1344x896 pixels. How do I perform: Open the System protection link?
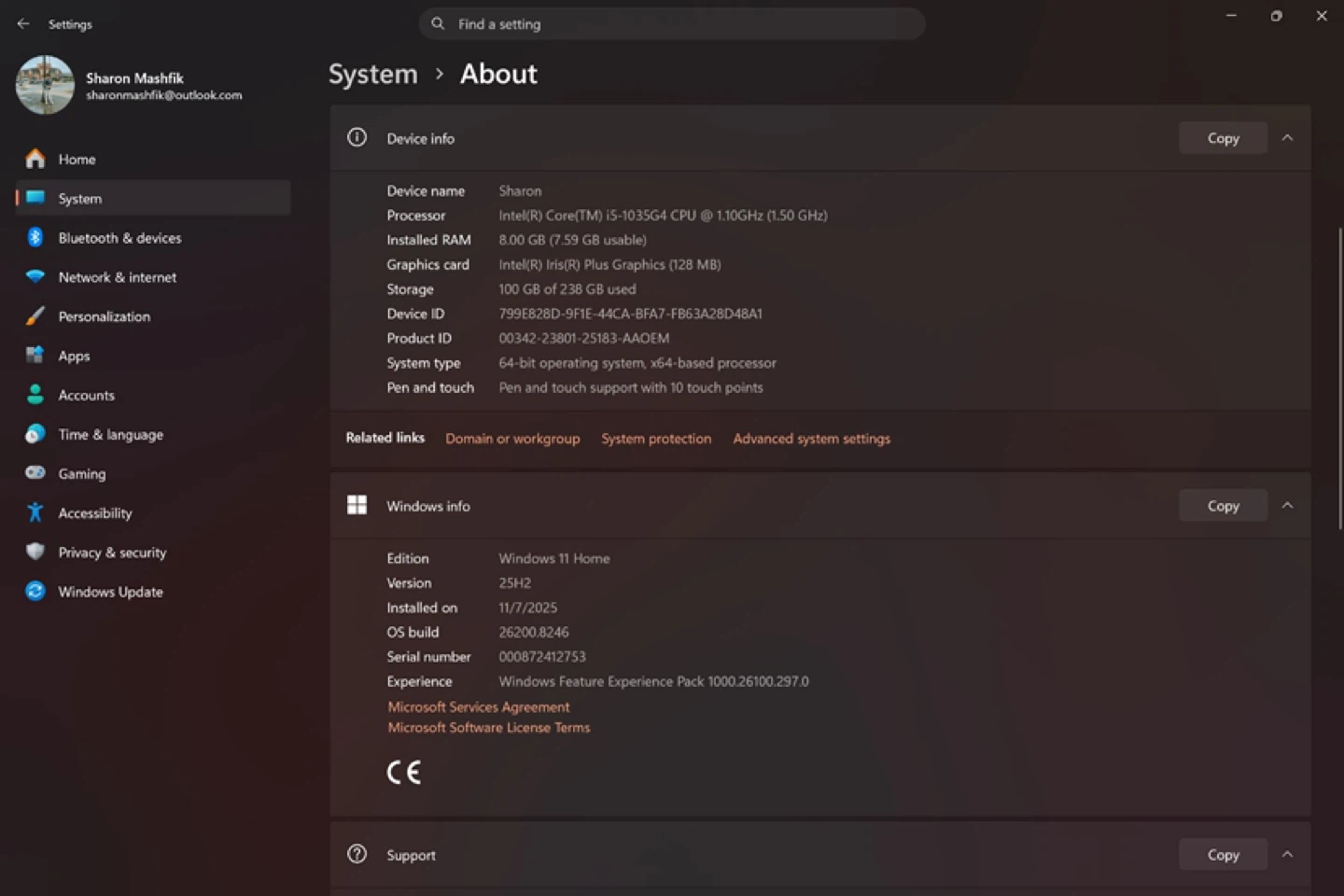(x=656, y=439)
